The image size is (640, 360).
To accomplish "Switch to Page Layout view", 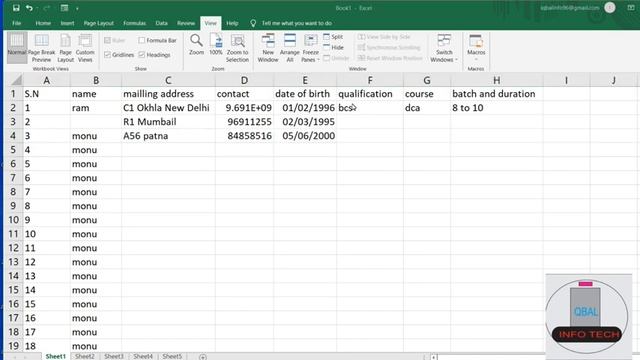I will point(65,47).
